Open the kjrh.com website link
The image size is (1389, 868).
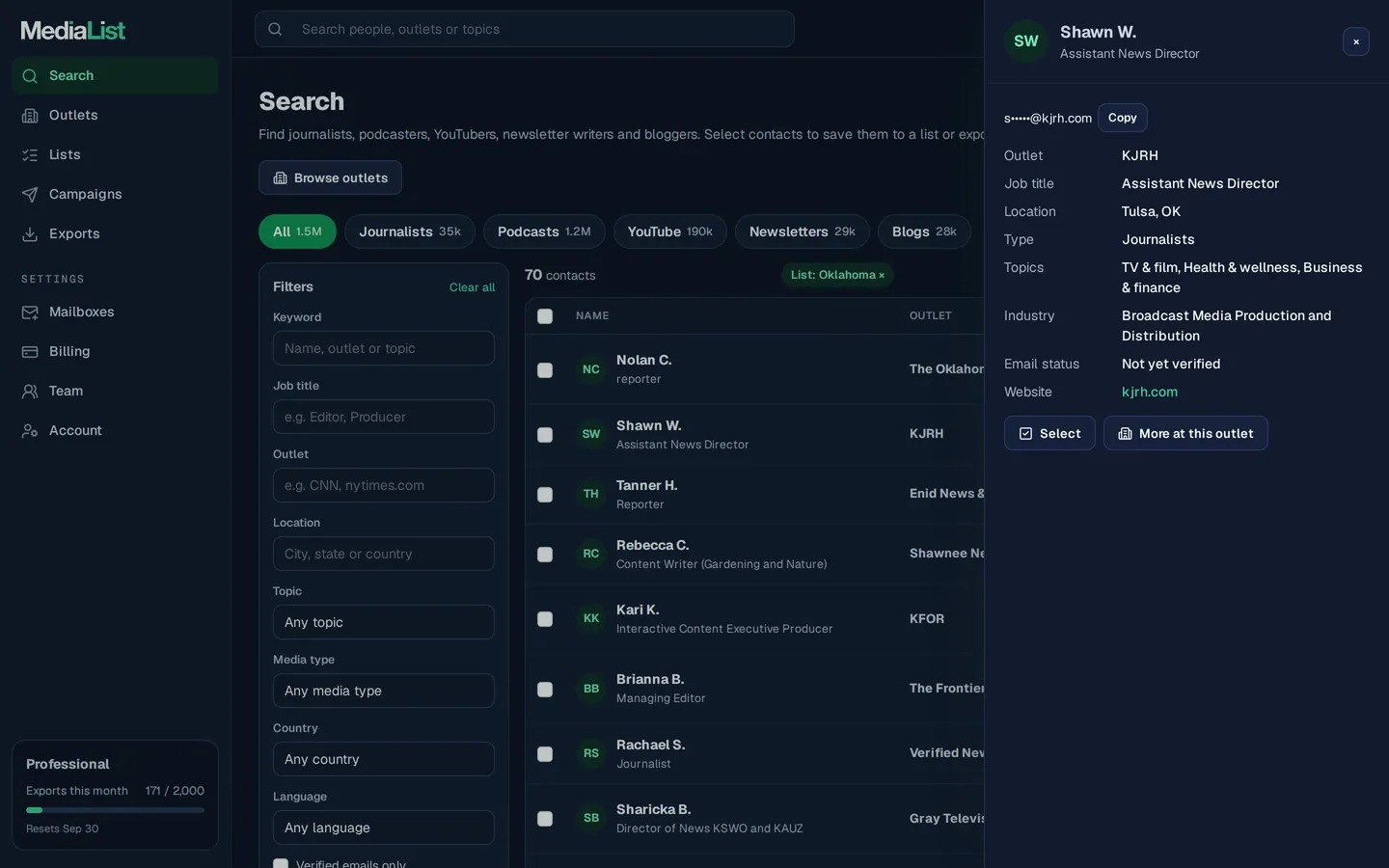[x=1150, y=392]
